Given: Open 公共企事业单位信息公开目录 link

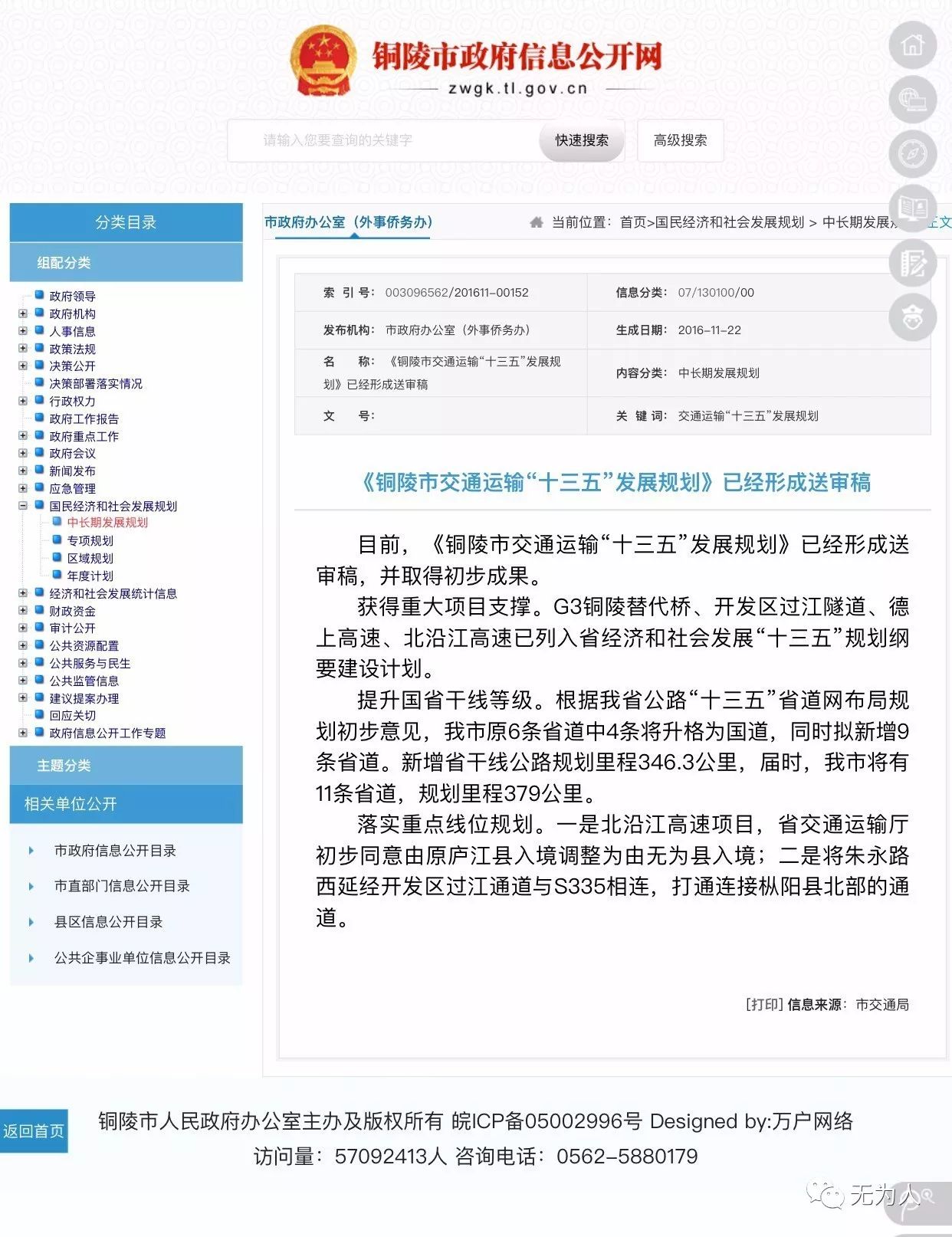Looking at the screenshot, I should pyautogui.click(x=142, y=958).
